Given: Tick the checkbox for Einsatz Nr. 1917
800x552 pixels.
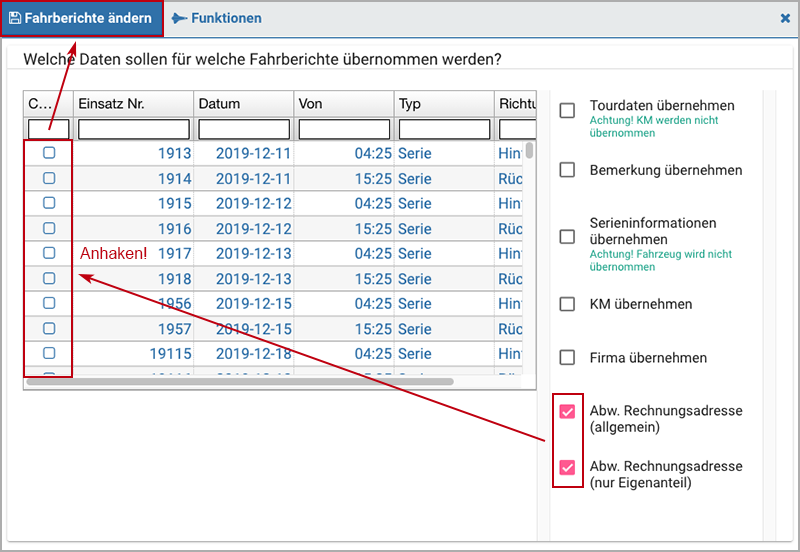Looking at the screenshot, I should 49,253.
